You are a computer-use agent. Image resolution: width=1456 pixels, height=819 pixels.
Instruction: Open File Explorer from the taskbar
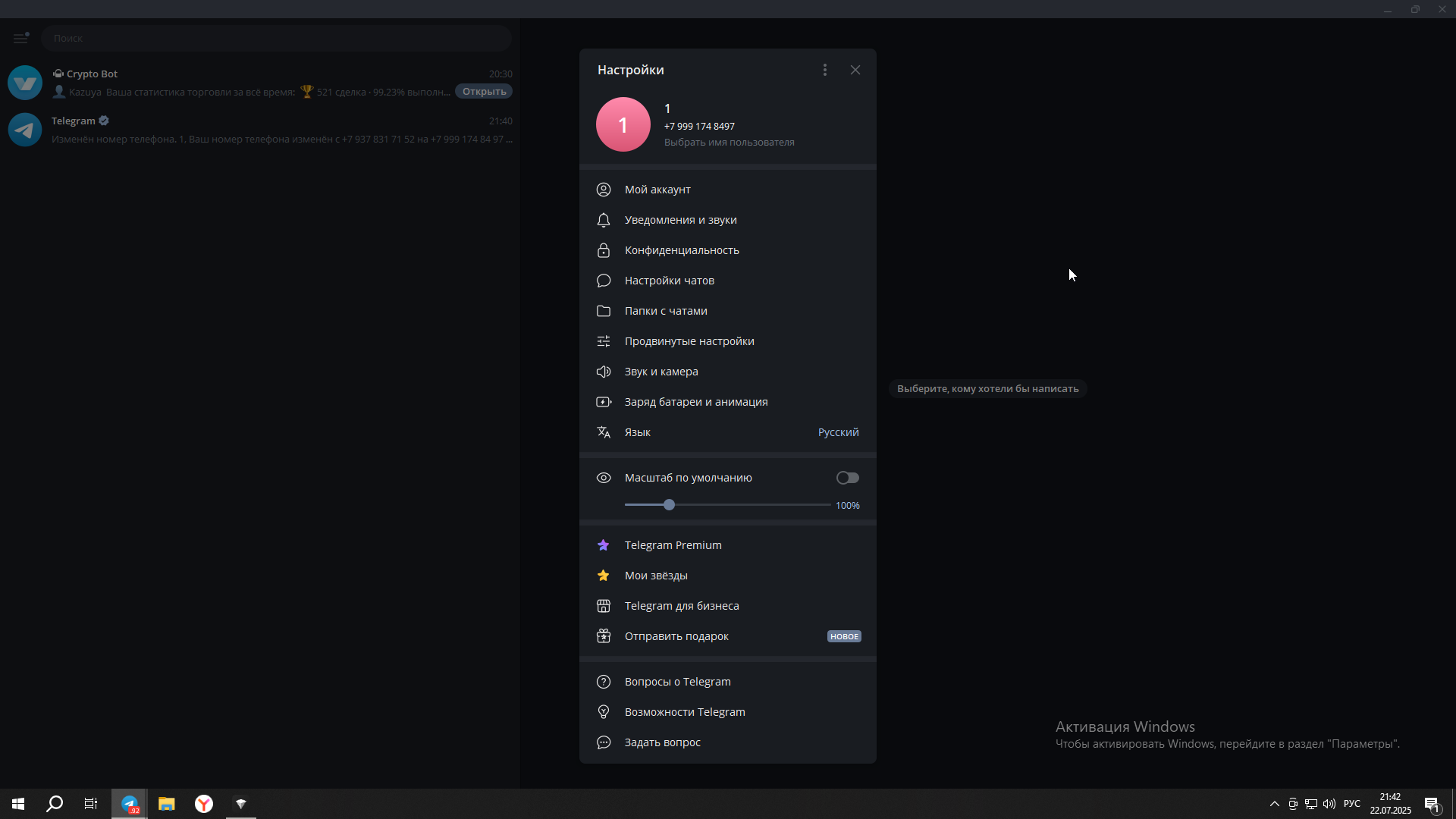point(167,804)
